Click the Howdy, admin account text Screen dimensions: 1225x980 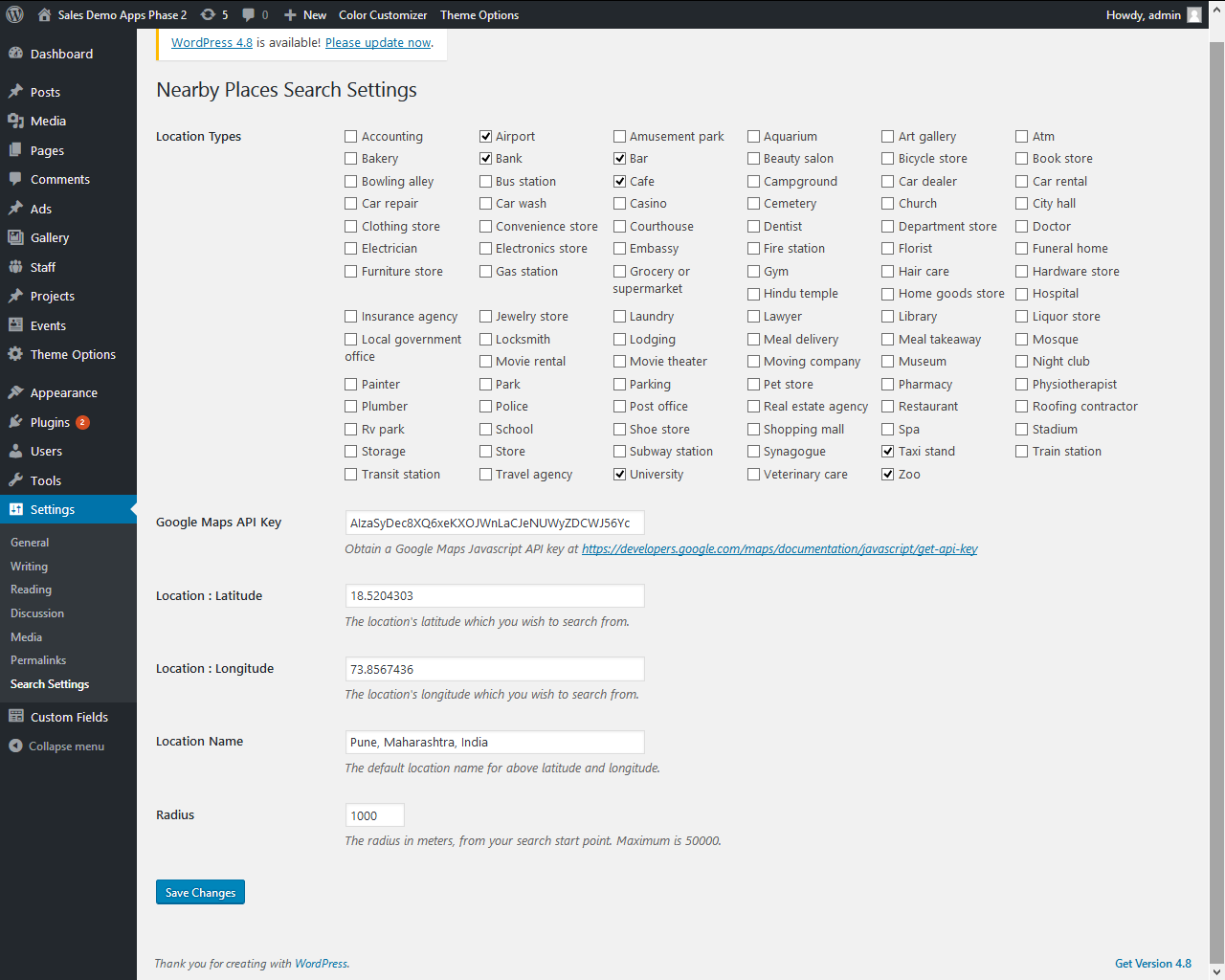click(1144, 14)
